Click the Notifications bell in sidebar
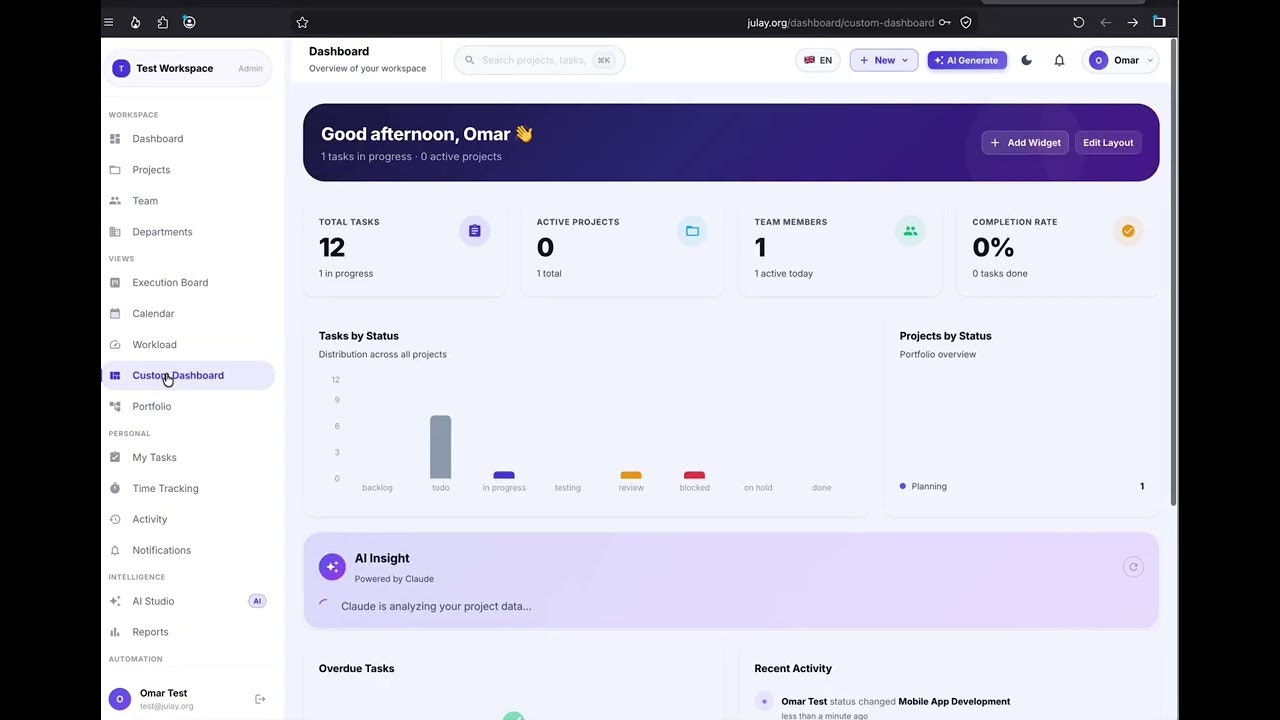Screen dimensions: 1280x720 tap(115, 551)
